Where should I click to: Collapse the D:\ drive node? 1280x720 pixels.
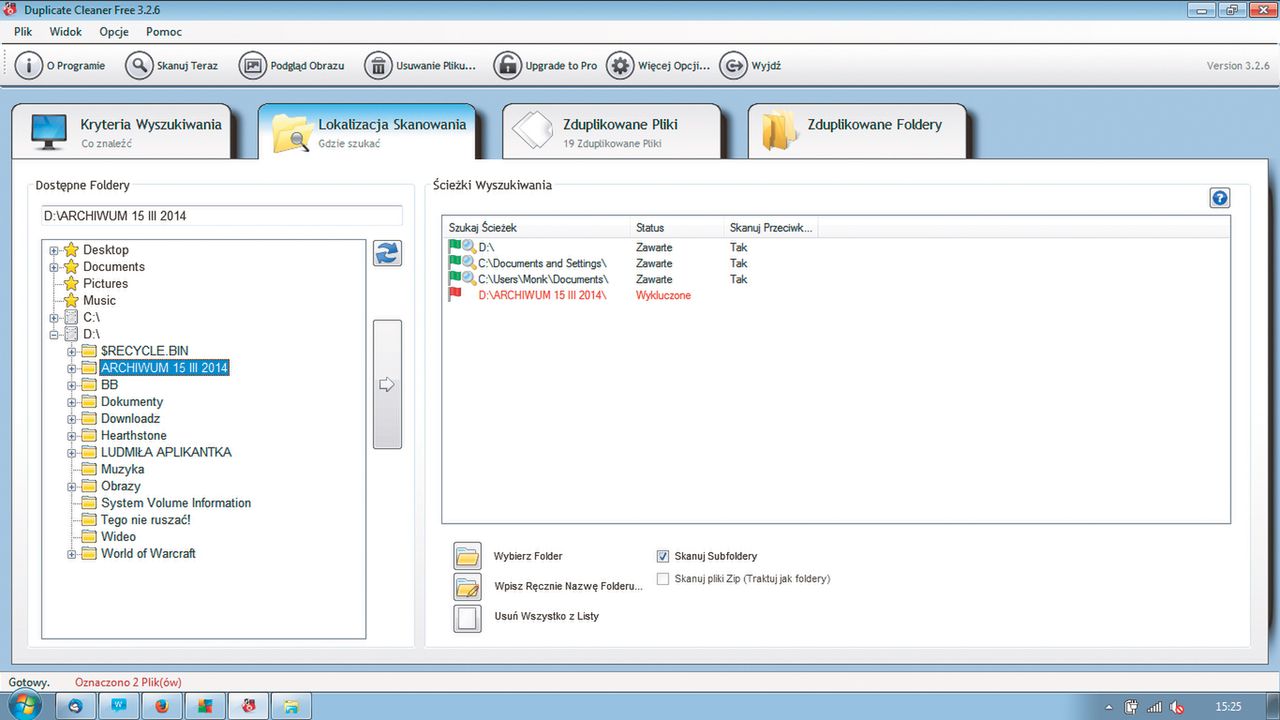[54, 334]
